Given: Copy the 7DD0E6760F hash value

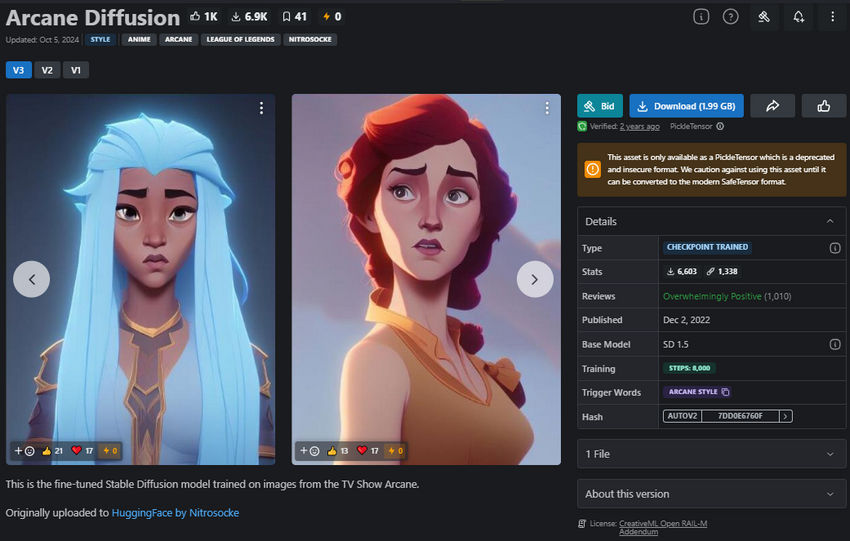Looking at the screenshot, I should (x=740, y=416).
